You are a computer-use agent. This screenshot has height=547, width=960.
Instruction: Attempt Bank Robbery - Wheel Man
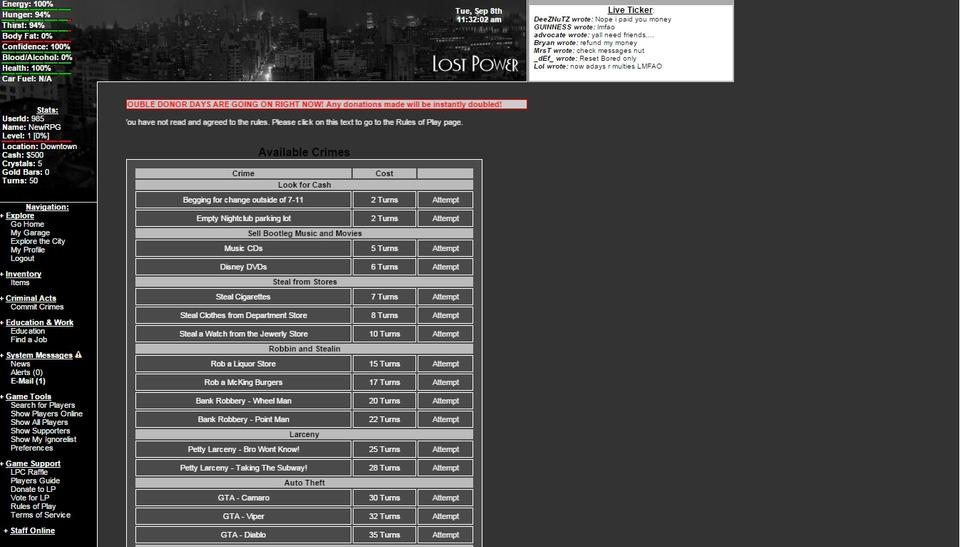coord(445,401)
